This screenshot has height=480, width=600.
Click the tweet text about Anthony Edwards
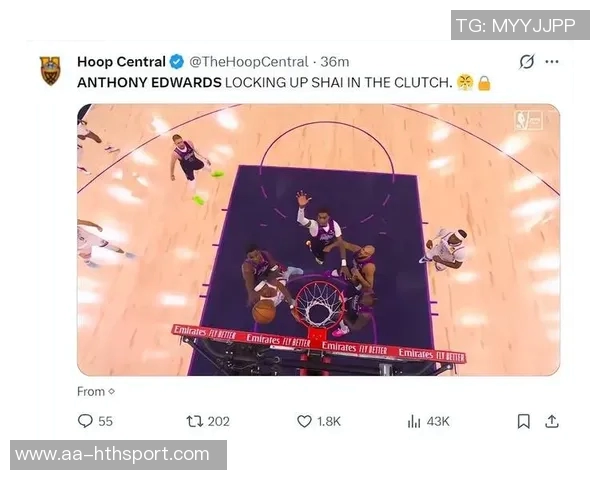(x=284, y=83)
